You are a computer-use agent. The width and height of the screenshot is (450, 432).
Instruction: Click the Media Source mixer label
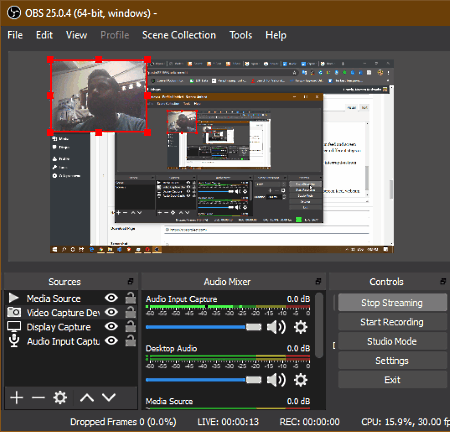(x=169, y=401)
